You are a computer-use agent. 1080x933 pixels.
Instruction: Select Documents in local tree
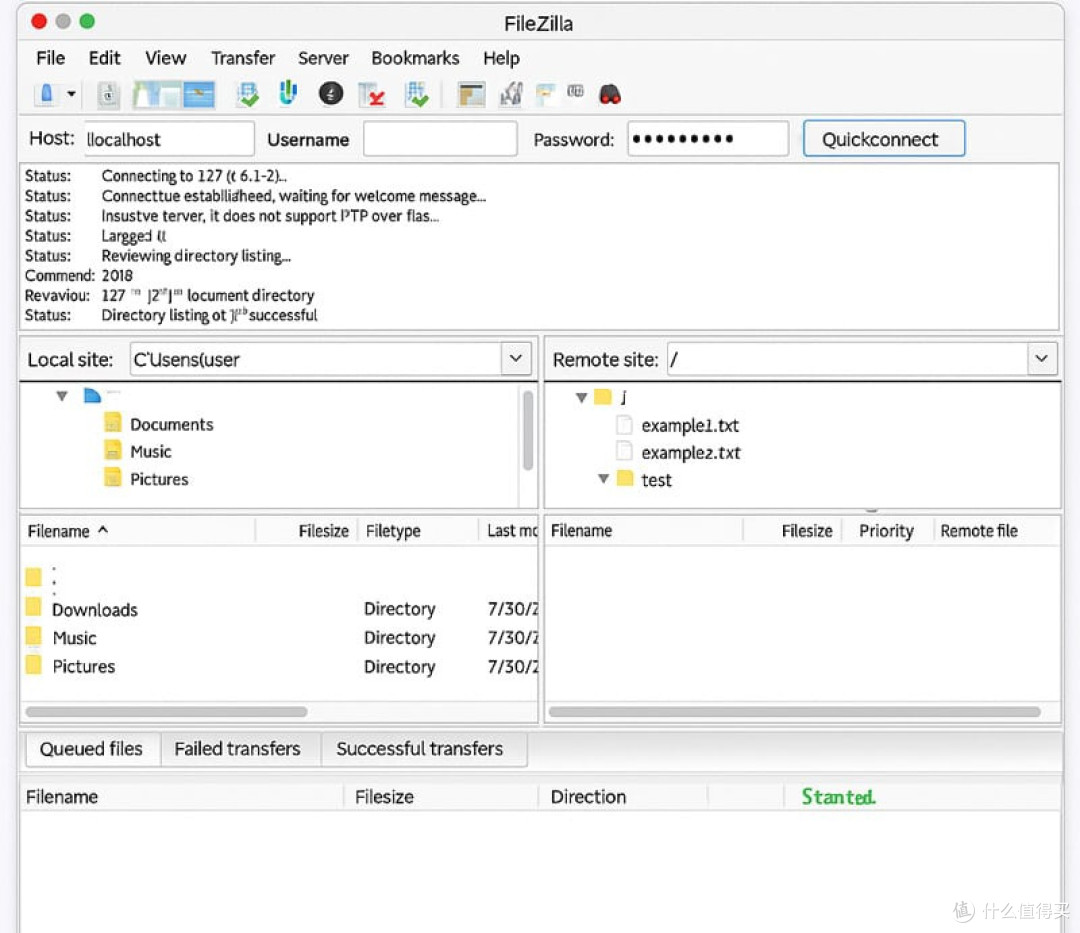pos(172,424)
